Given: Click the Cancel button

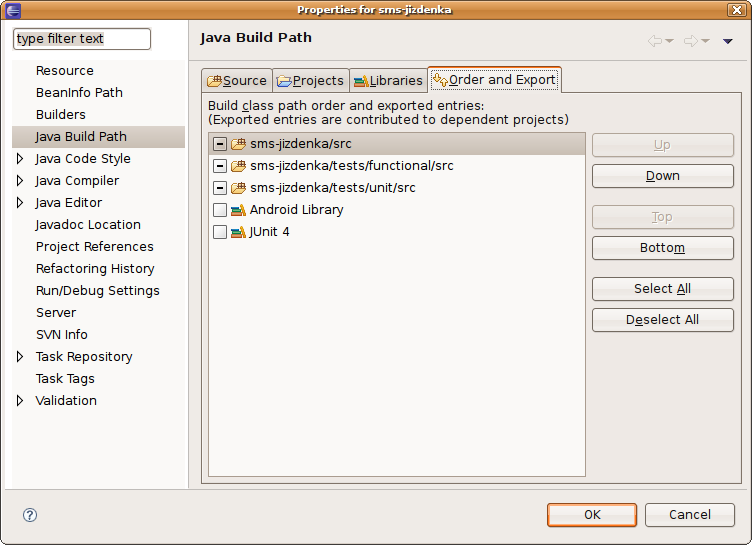Looking at the screenshot, I should click(690, 515).
